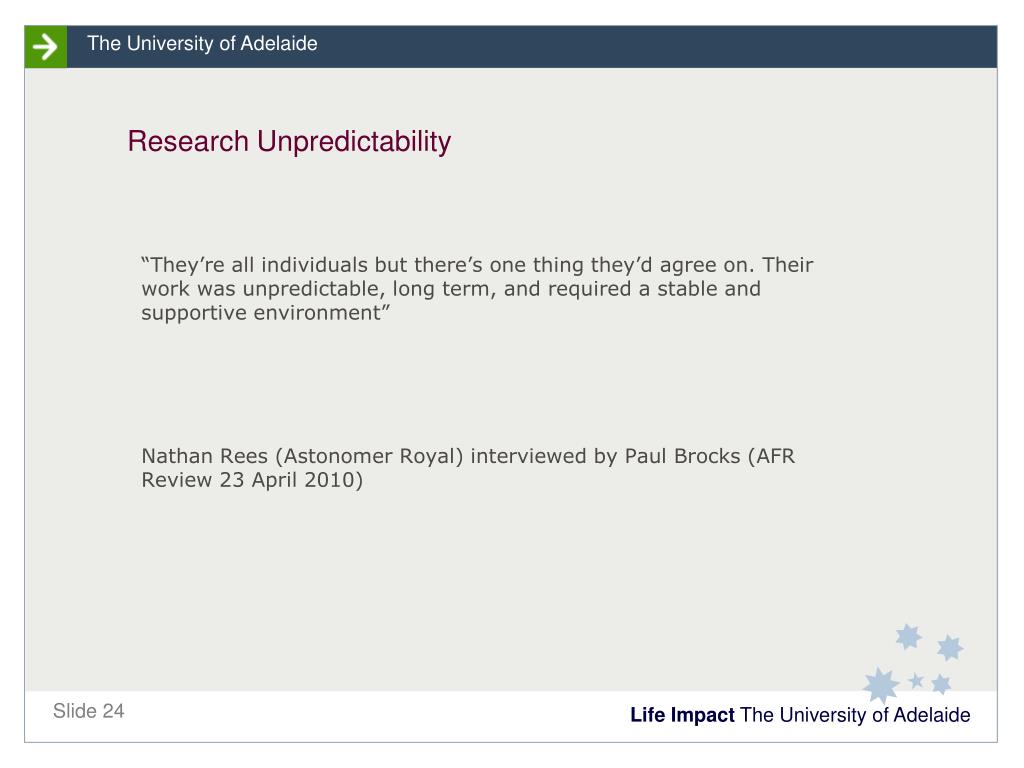
Task: Select the Research Unpredictability slide title
Action: (x=289, y=142)
